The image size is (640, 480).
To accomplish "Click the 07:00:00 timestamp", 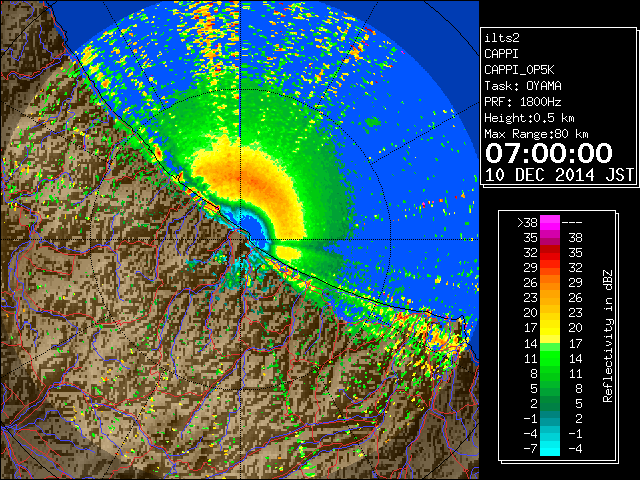I will (x=549, y=153).
